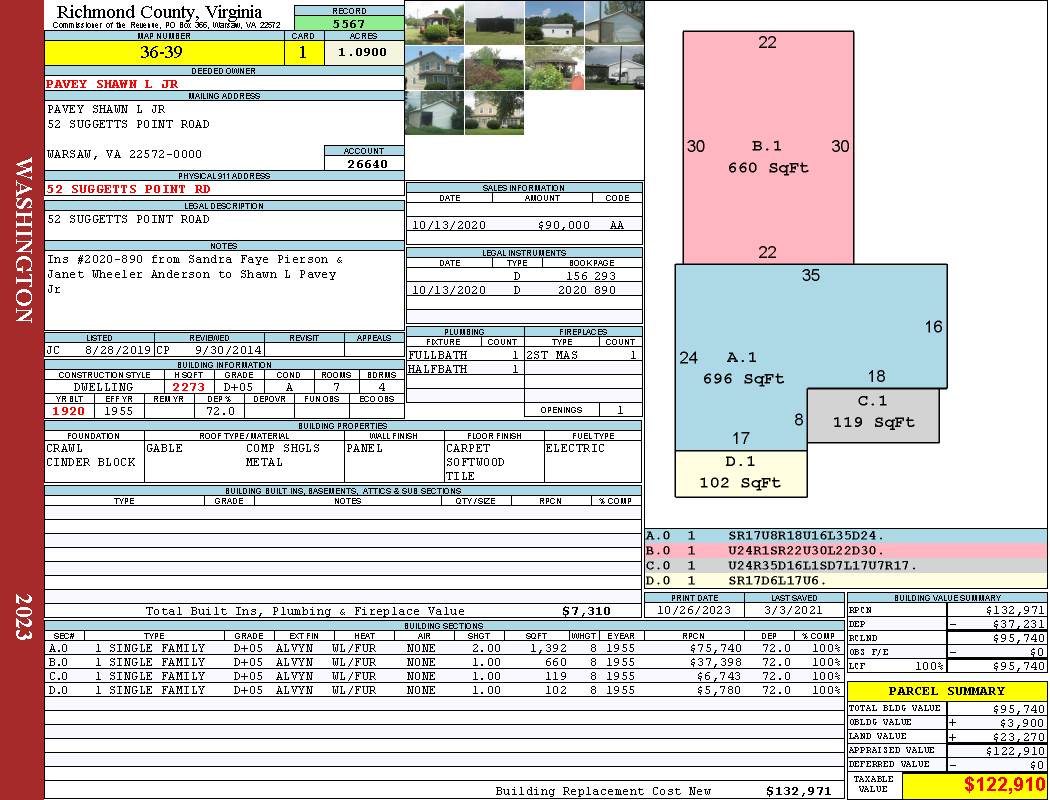Click the LAND VALUE amount $23,270
The height and width of the screenshot is (800, 1050).
(1019, 736)
